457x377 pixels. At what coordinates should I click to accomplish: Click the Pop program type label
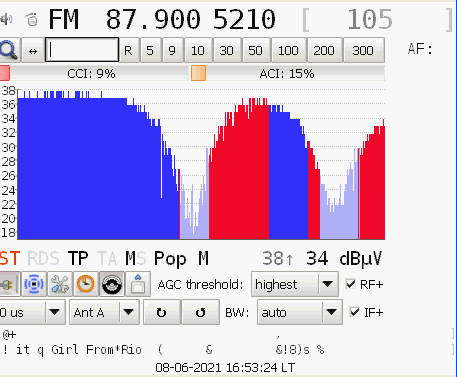coord(170,259)
